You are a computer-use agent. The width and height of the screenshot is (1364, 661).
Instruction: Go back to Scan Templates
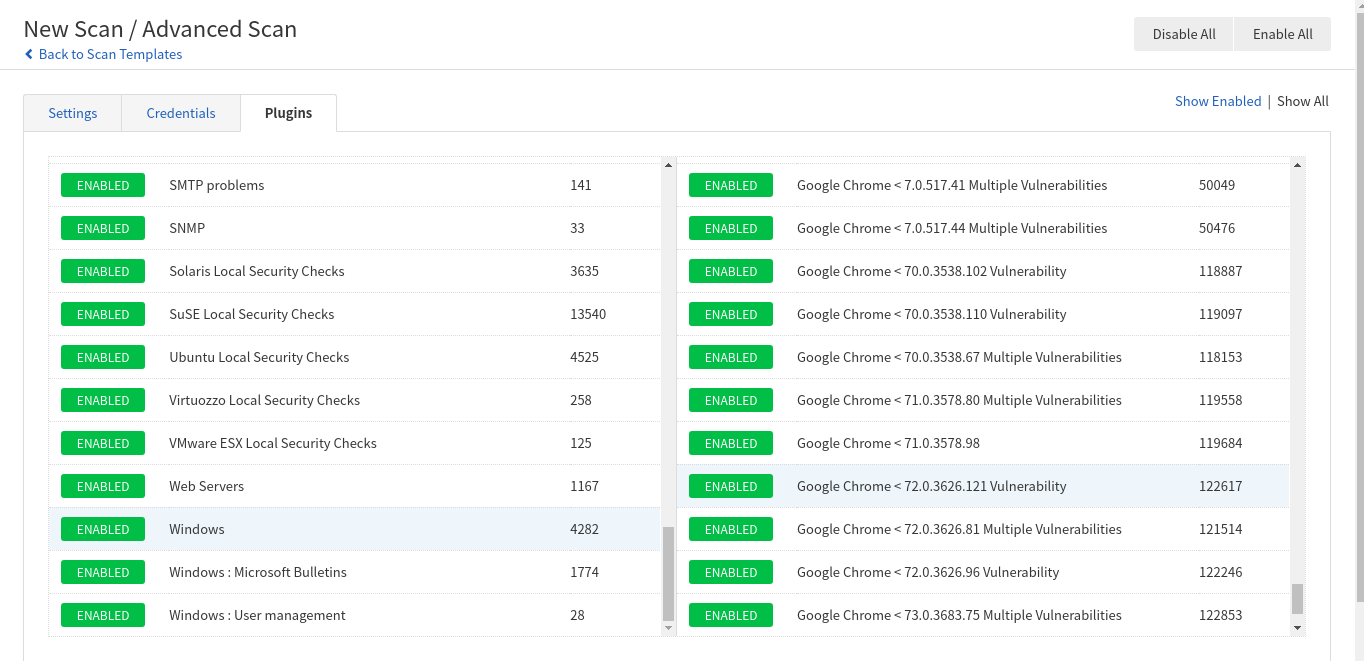104,54
